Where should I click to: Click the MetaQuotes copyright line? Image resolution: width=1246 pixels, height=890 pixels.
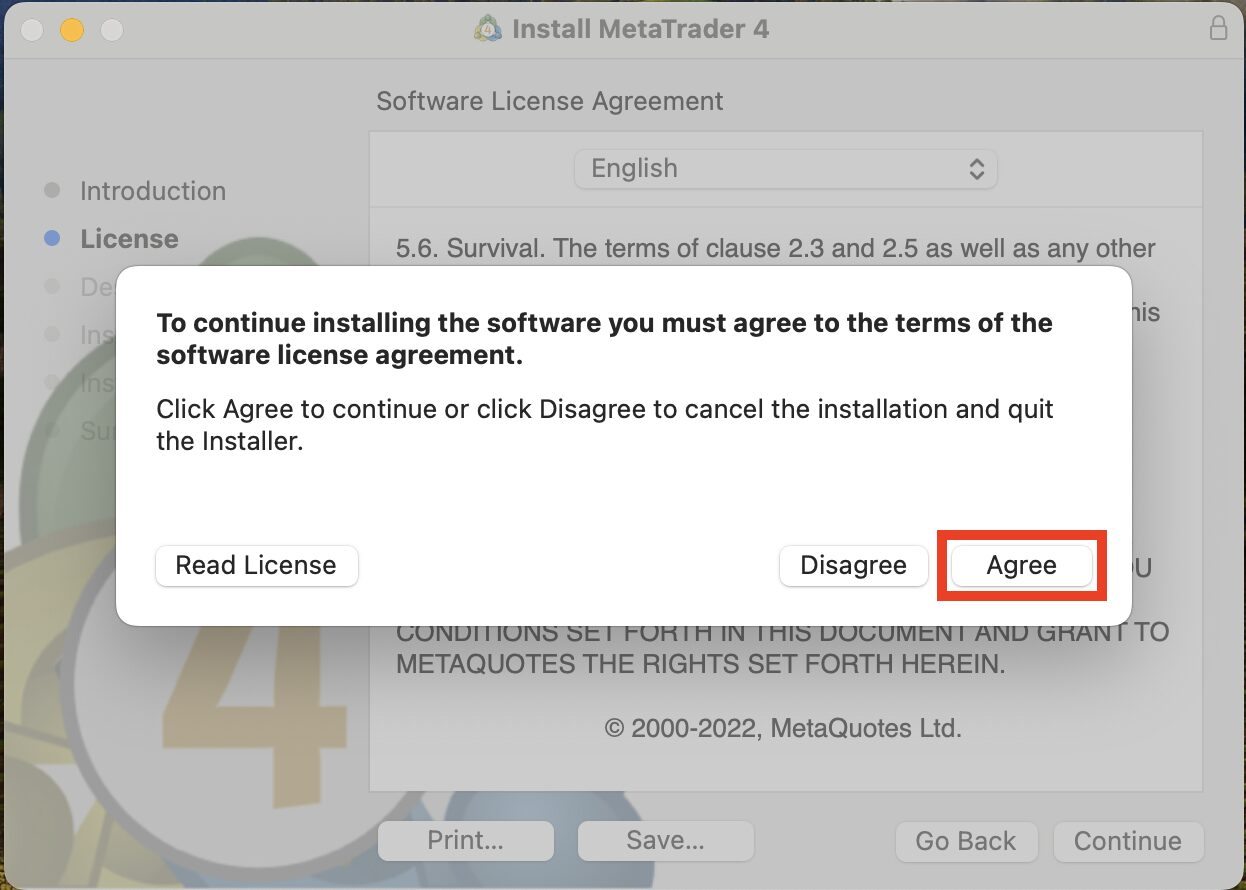783,728
